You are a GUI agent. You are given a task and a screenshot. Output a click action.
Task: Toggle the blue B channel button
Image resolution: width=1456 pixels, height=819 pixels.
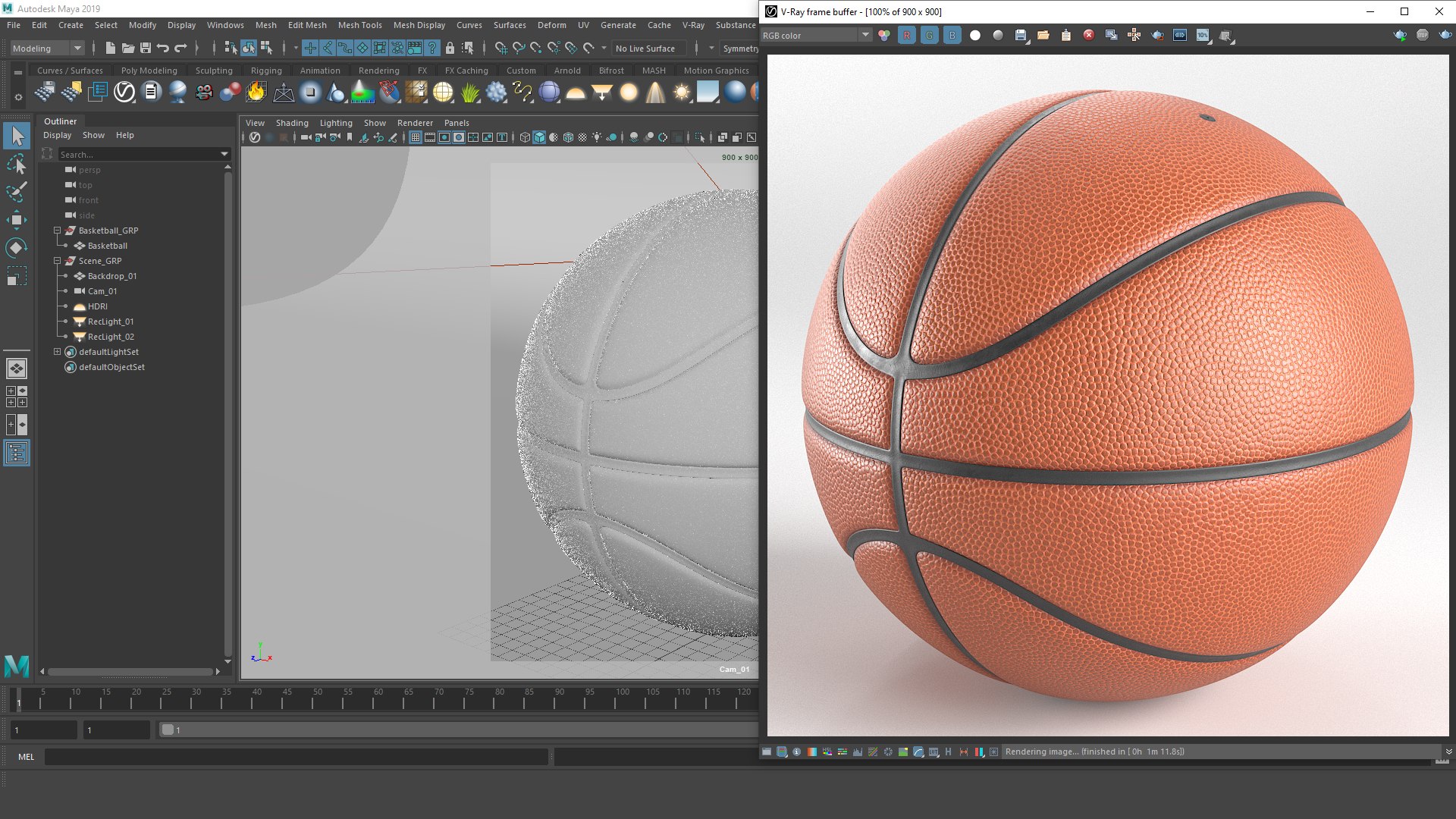coord(952,35)
